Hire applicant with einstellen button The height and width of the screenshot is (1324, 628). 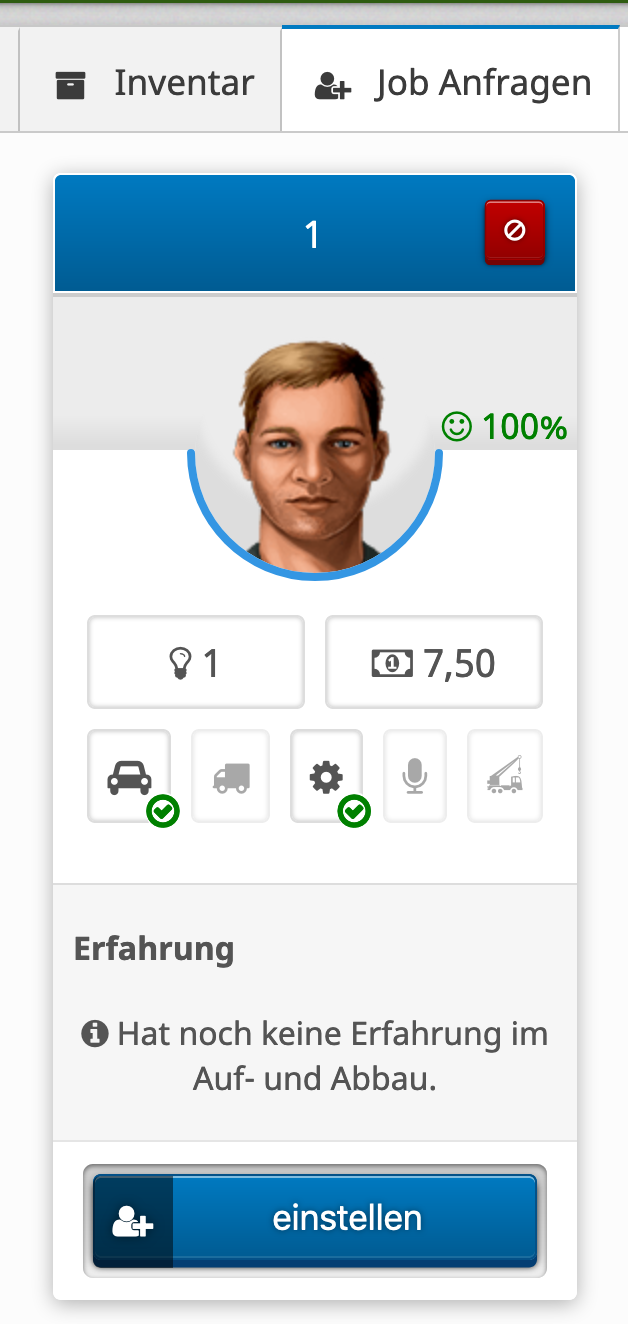coord(315,1220)
